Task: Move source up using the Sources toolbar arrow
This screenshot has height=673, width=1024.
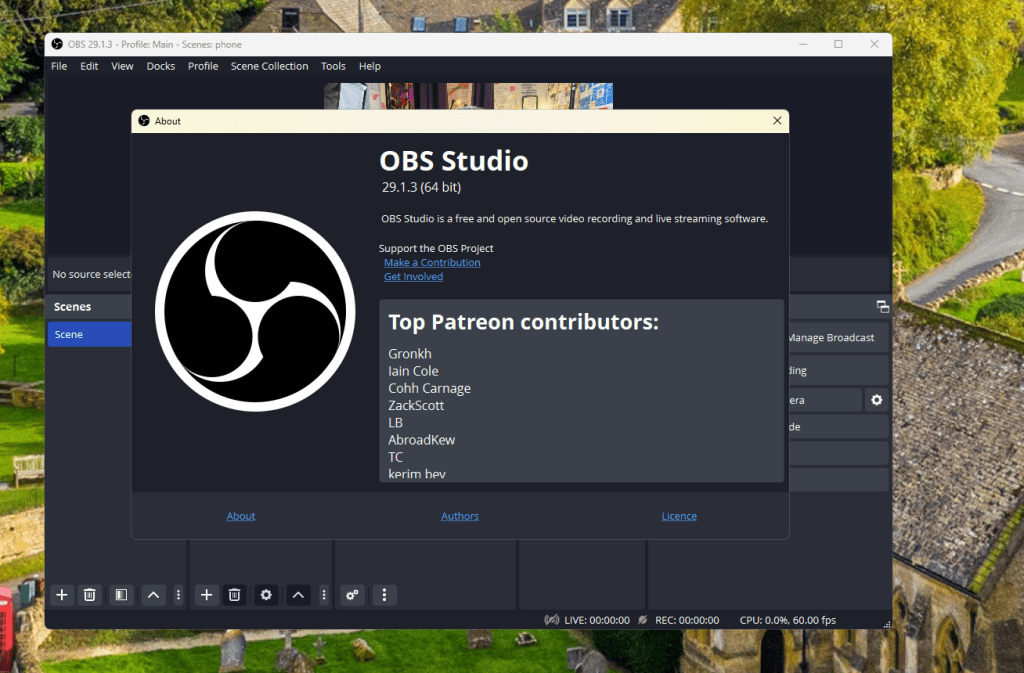Action: [298, 595]
